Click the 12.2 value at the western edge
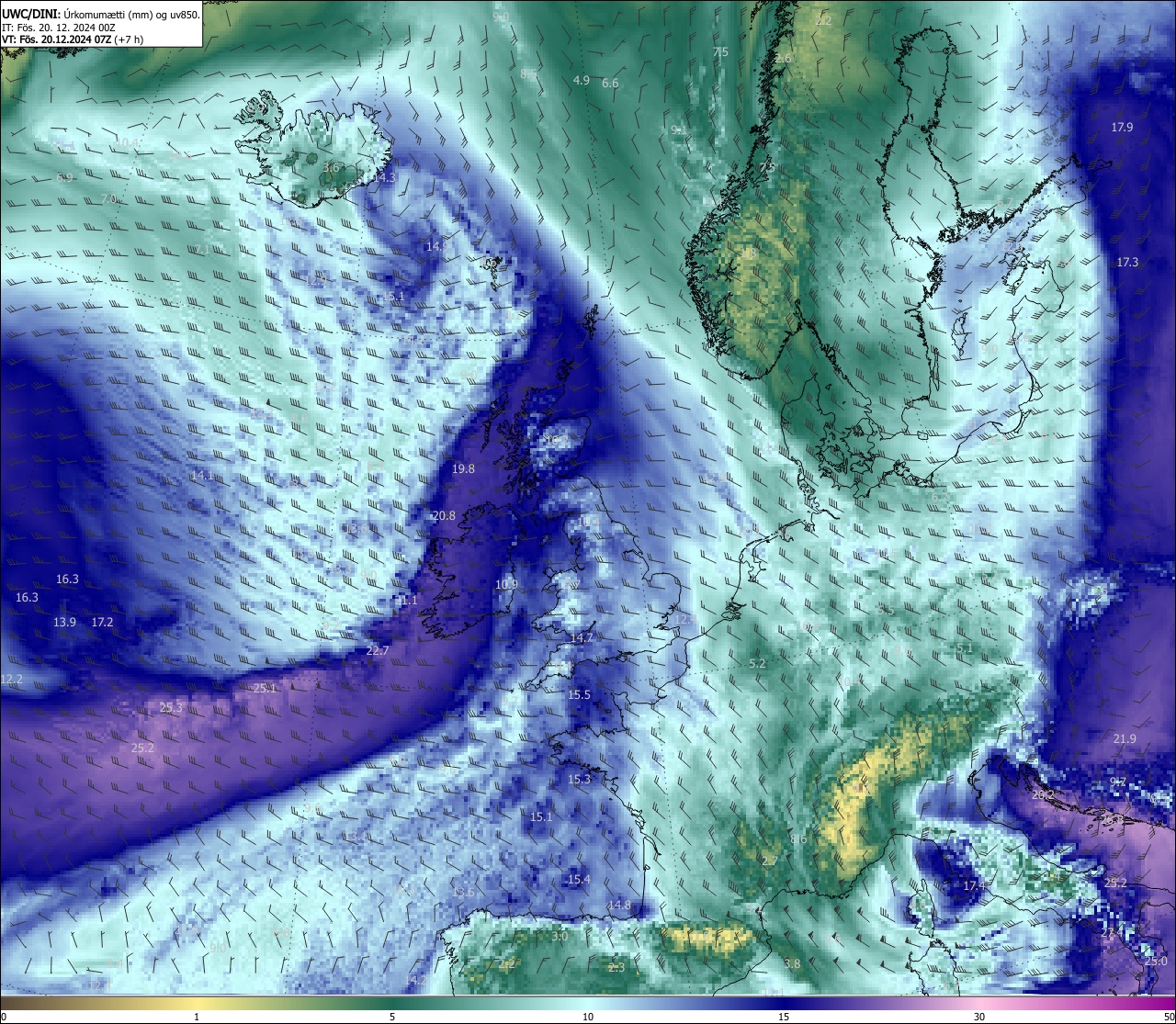The image size is (1176, 1024). [11, 680]
